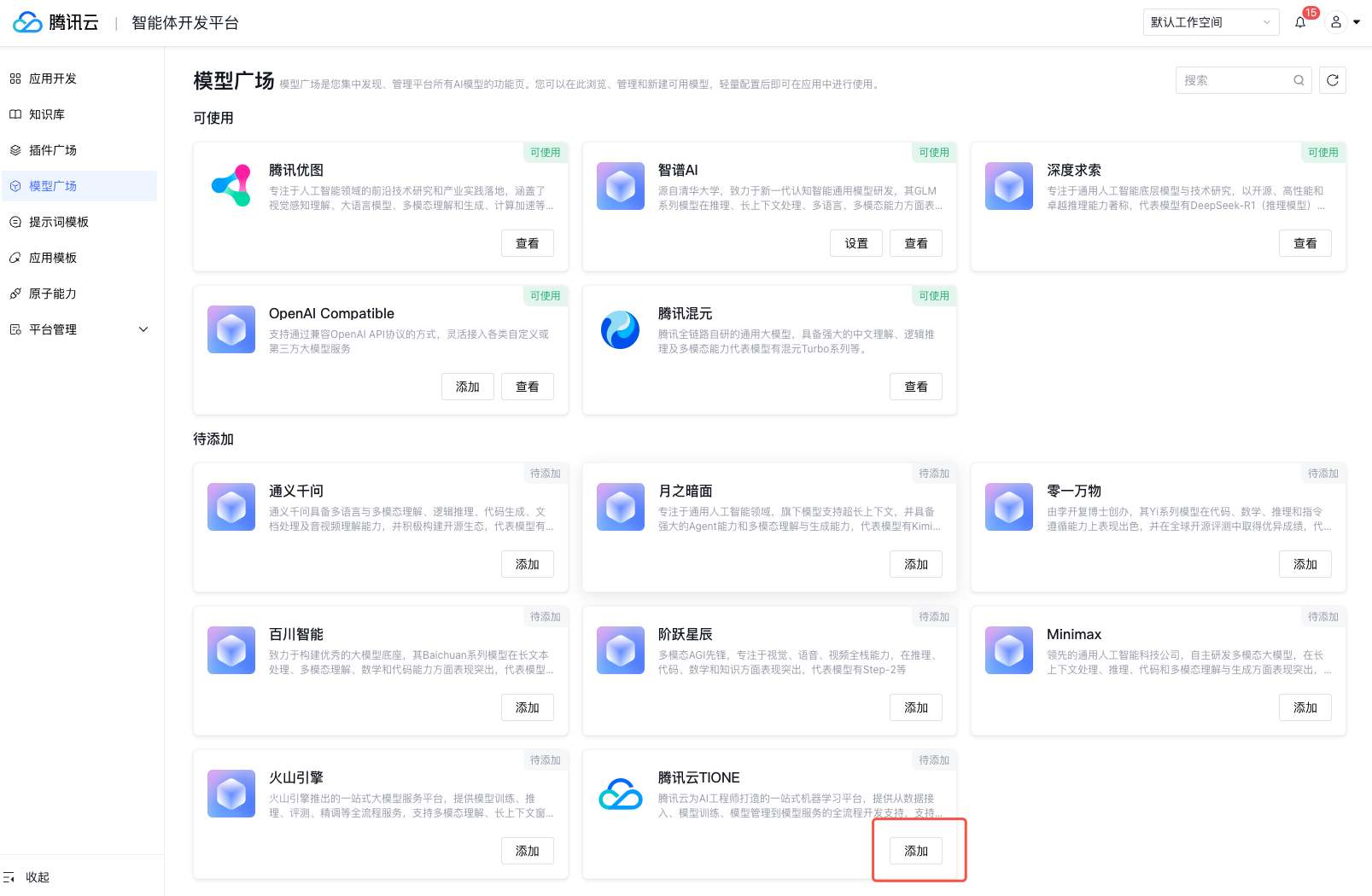View the 腾讯优图 model with 查看
Image resolution: width=1372 pixels, height=896 pixels.
tap(528, 243)
